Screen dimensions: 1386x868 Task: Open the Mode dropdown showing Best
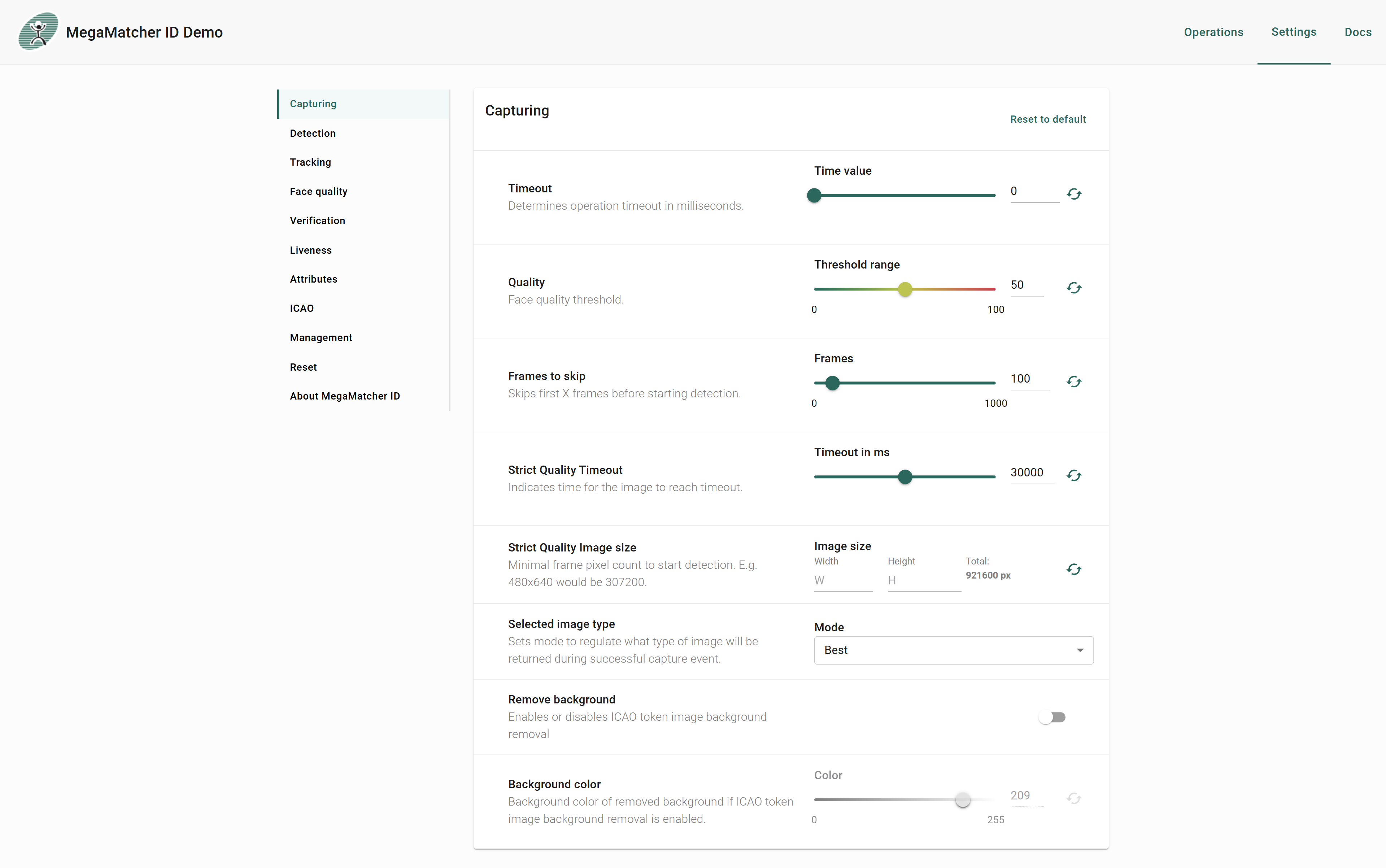click(954, 650)
